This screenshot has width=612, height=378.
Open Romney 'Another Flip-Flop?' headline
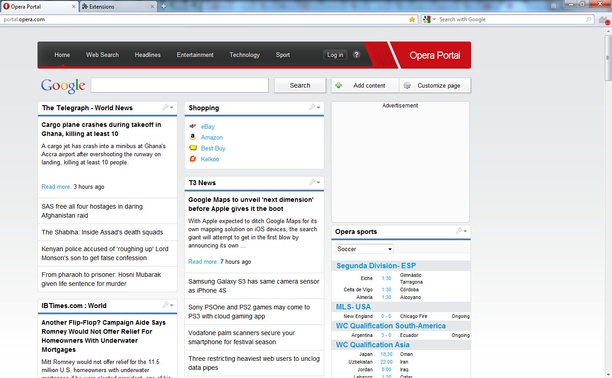[x=103, y=336]
